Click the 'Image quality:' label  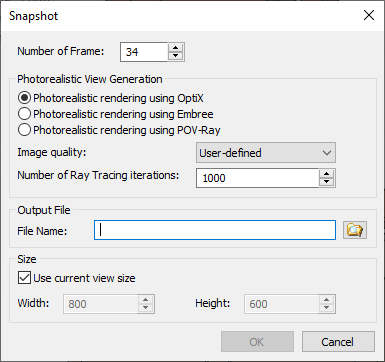52,152
